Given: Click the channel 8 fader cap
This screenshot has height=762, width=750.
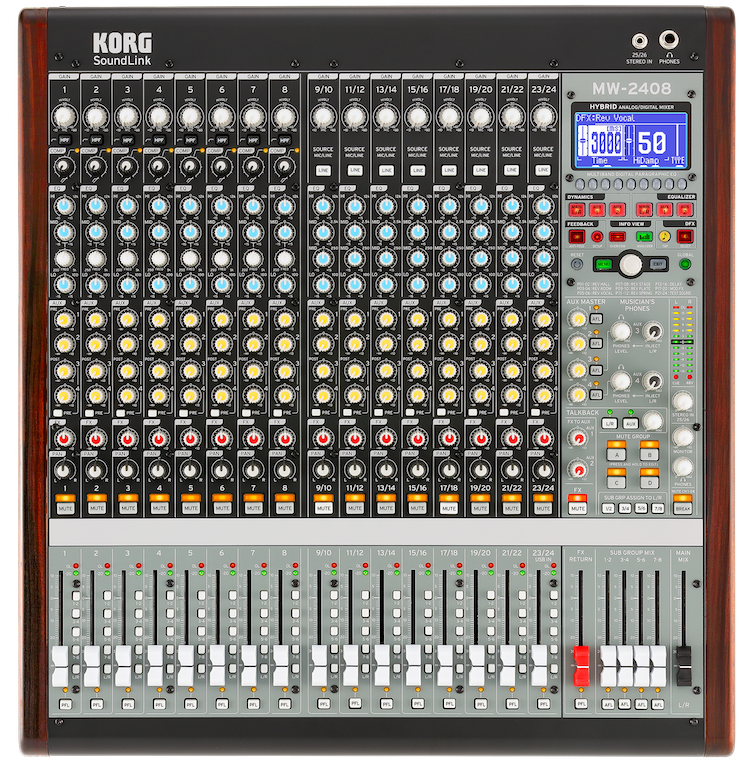Looking at the screenshot, I should pos(280,666).
